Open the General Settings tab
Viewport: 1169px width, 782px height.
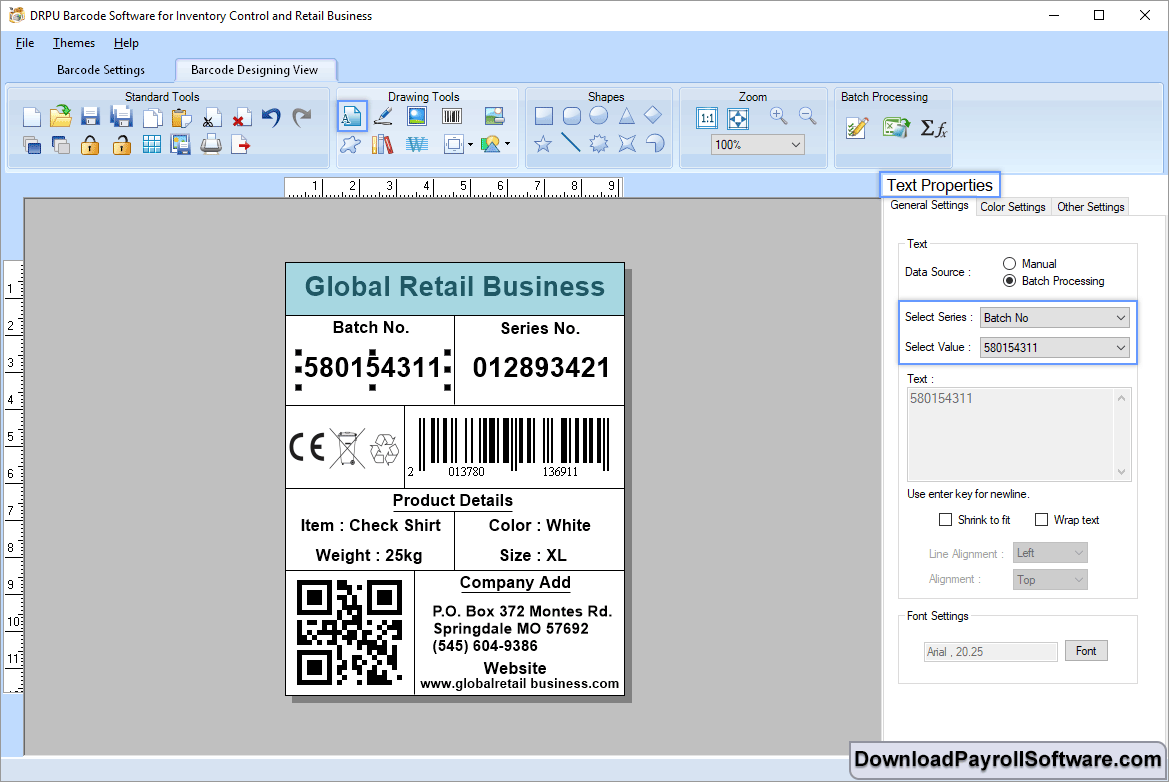click(x=930, y=205)
